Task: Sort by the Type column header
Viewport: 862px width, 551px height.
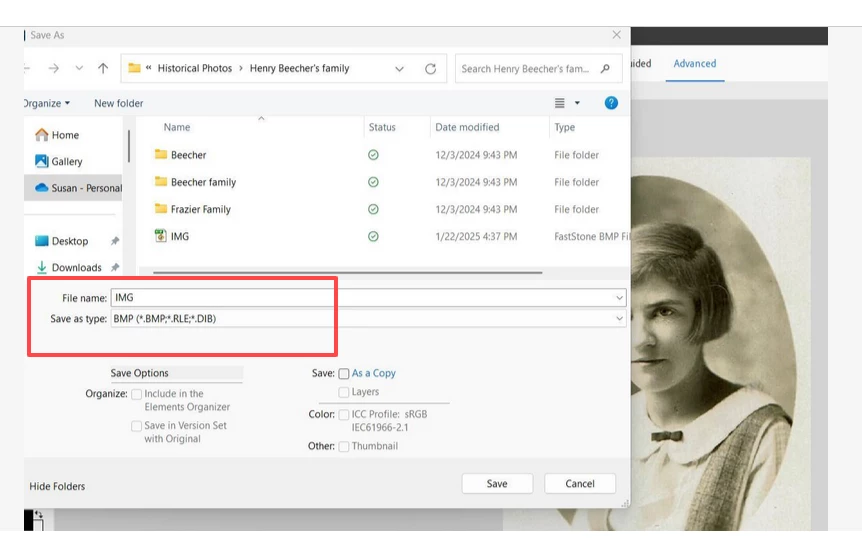Action: [565, 127]
